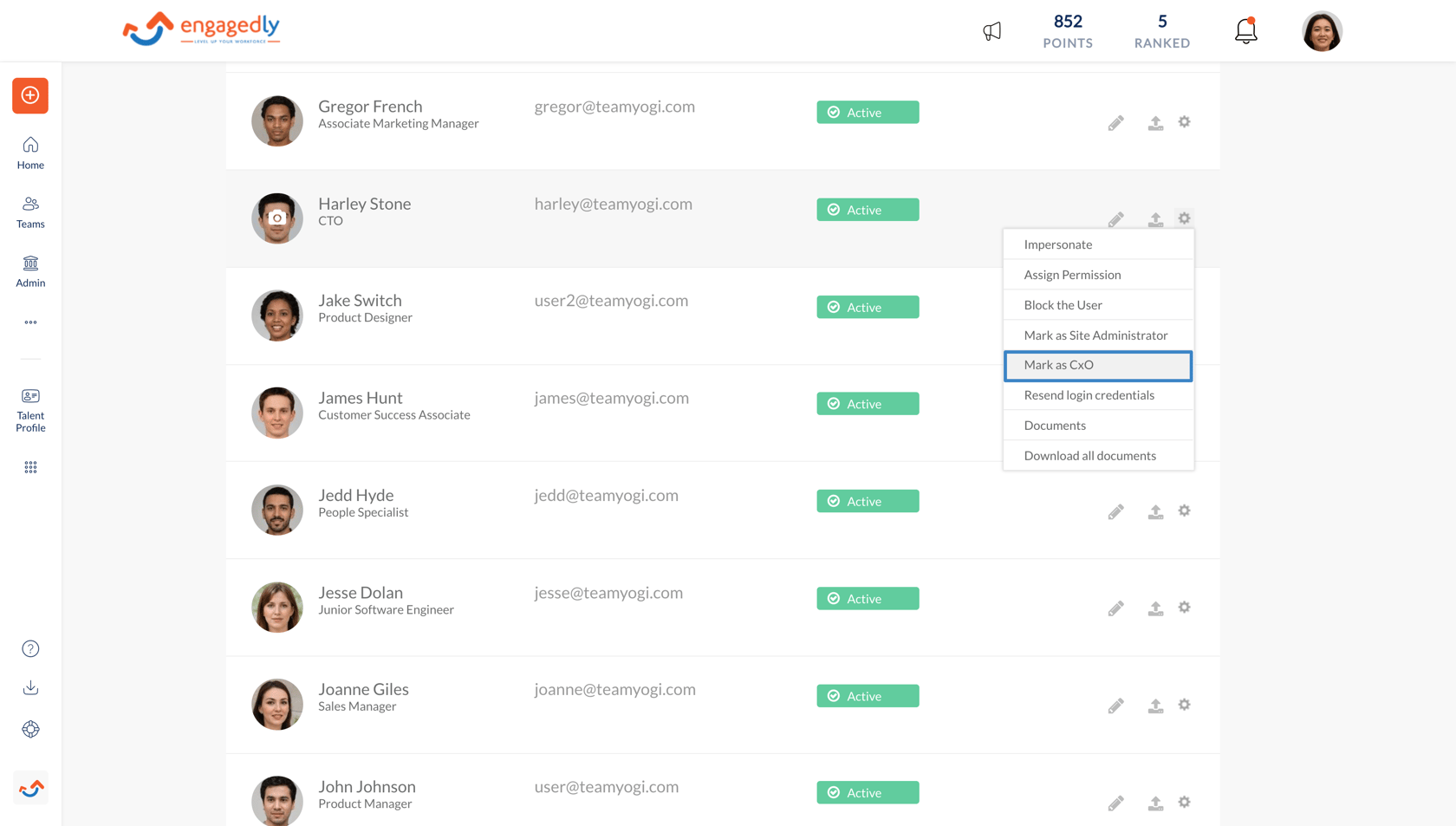
Task: Change Harley Stone's profile photo
Action: 277,218
